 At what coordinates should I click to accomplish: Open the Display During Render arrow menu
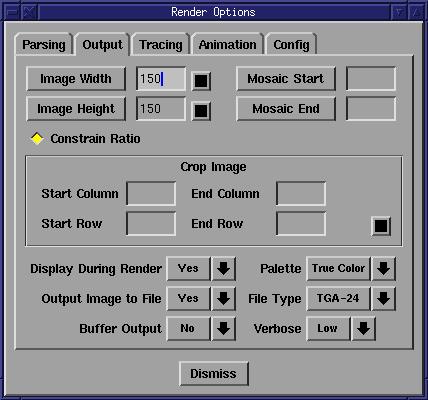click(223, 268)
